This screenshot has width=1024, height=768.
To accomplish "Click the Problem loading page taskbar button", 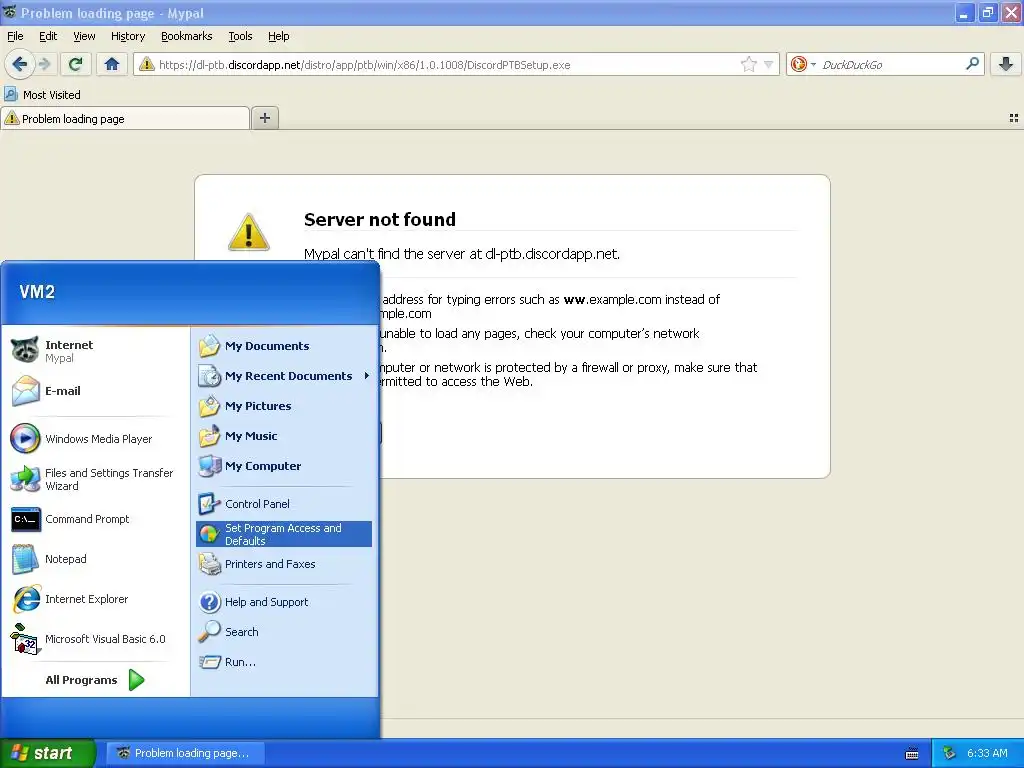I will point(185,753).
